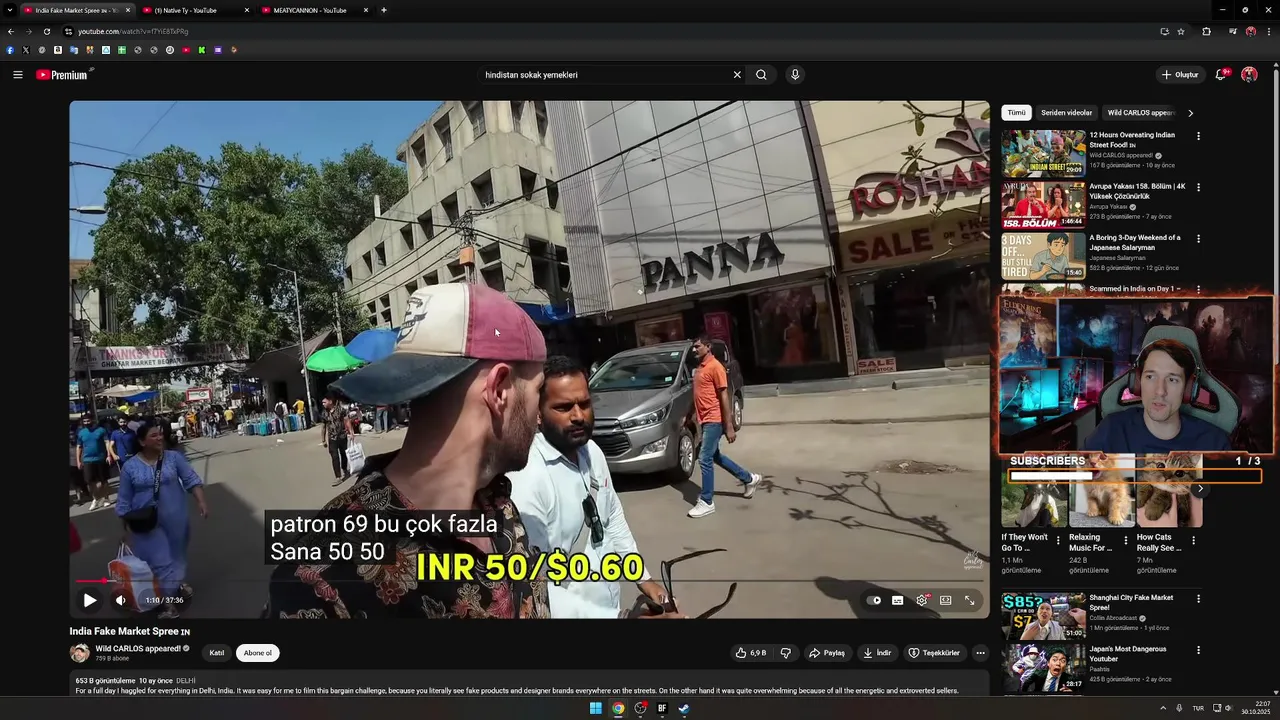Open Windows Start menu
1280x720 pixels.
595,708
